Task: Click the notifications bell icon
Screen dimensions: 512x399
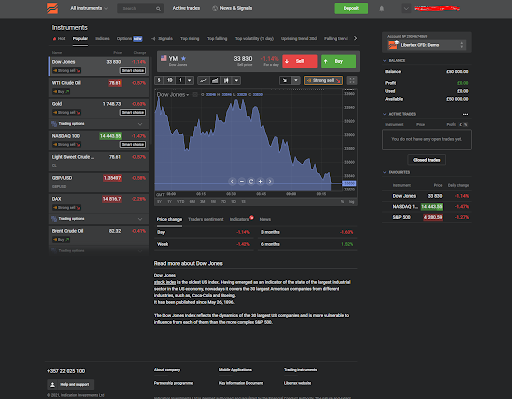Action: [382, 9]
